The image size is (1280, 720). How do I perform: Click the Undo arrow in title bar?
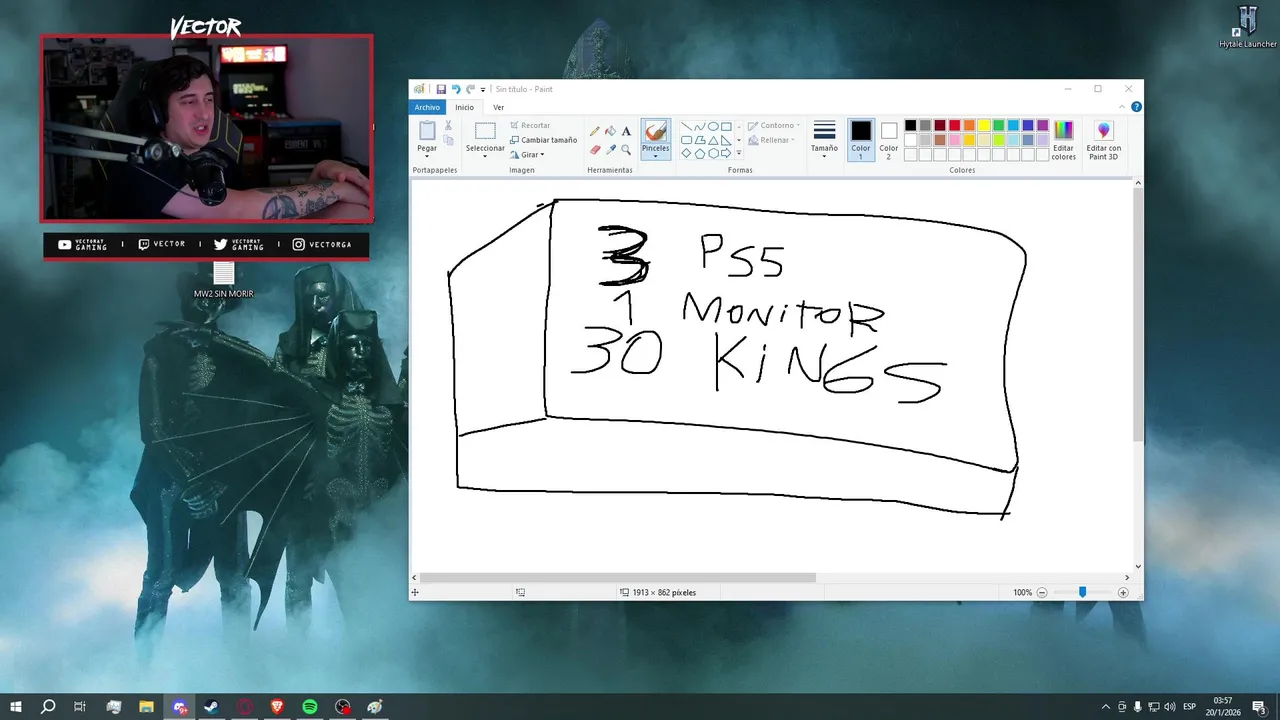point(456,89)
